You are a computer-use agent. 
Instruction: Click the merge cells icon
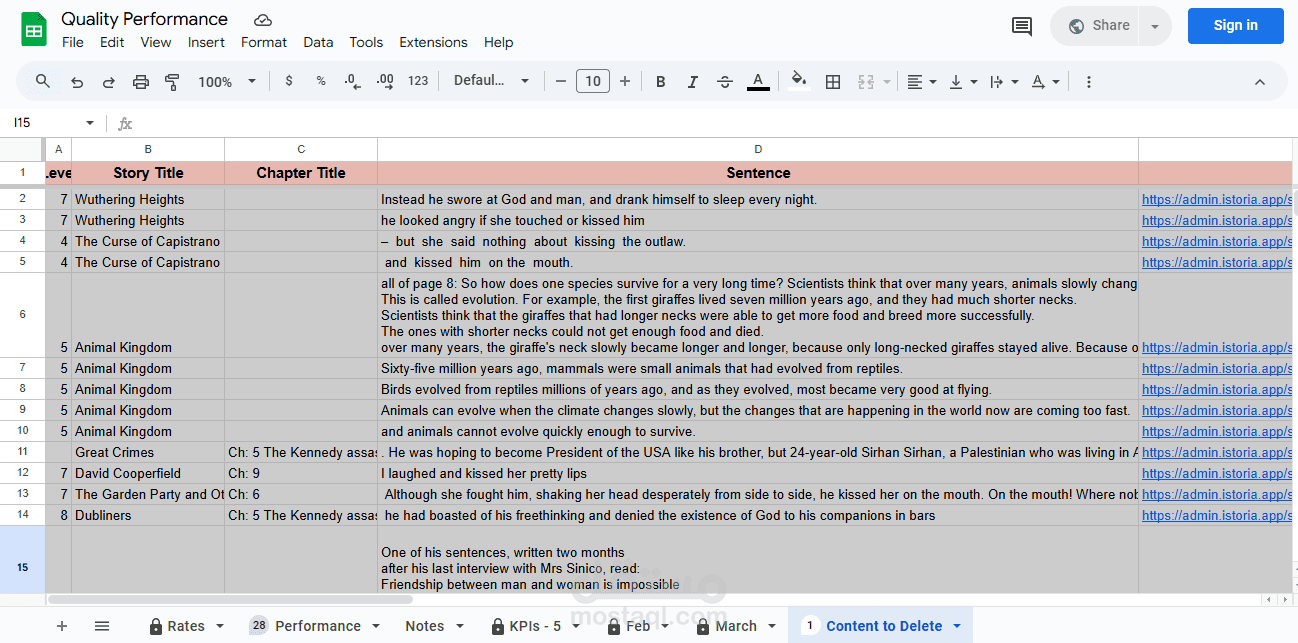coord(866,82)
